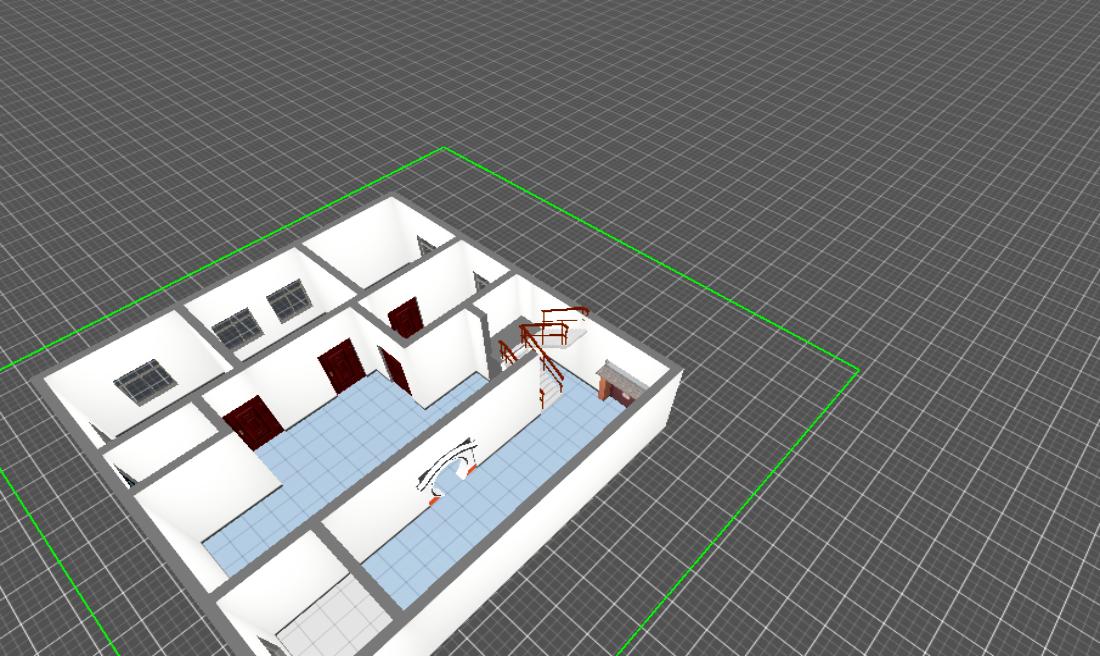Click the right corner of the green boundary

[x=858, y=371]
